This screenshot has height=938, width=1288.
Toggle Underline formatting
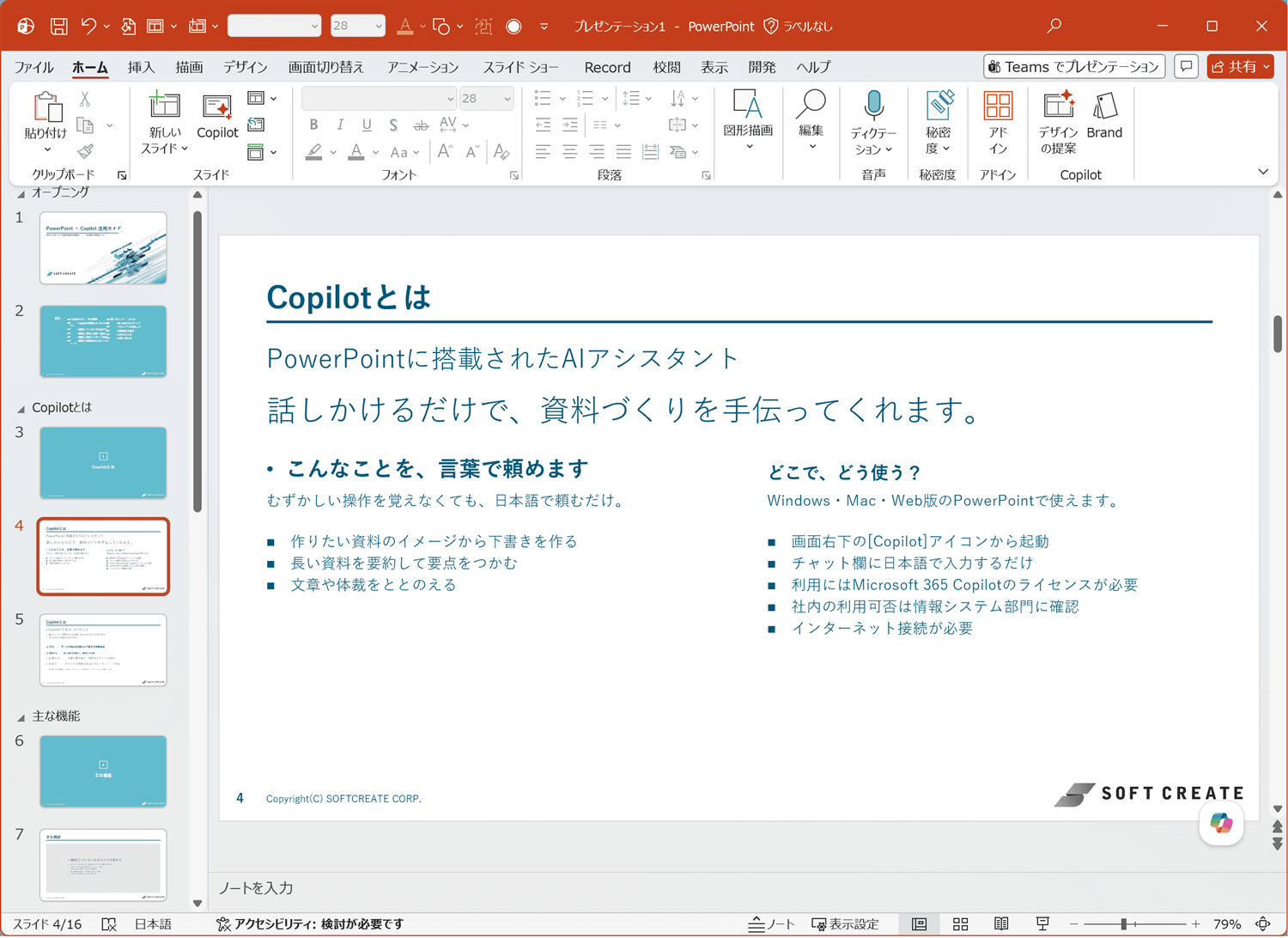pos(367,125)
